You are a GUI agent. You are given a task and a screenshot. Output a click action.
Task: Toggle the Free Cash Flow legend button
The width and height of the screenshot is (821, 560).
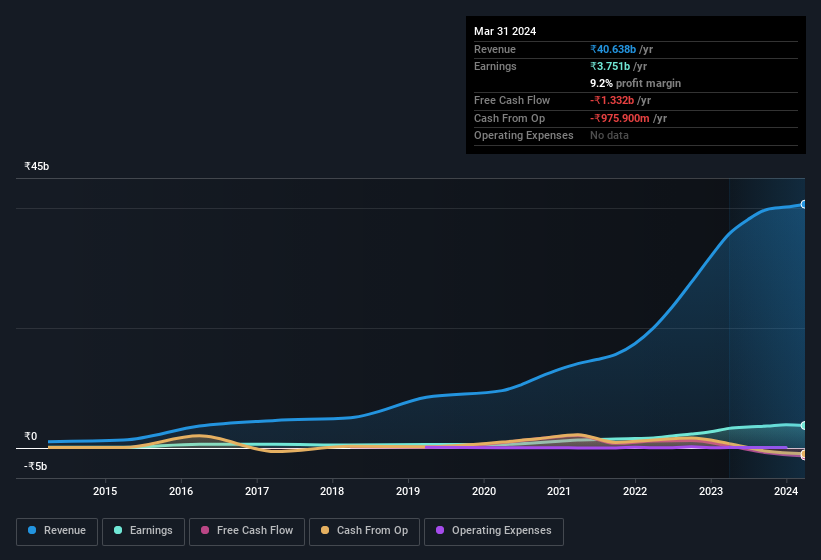click(x=247, y=531)
